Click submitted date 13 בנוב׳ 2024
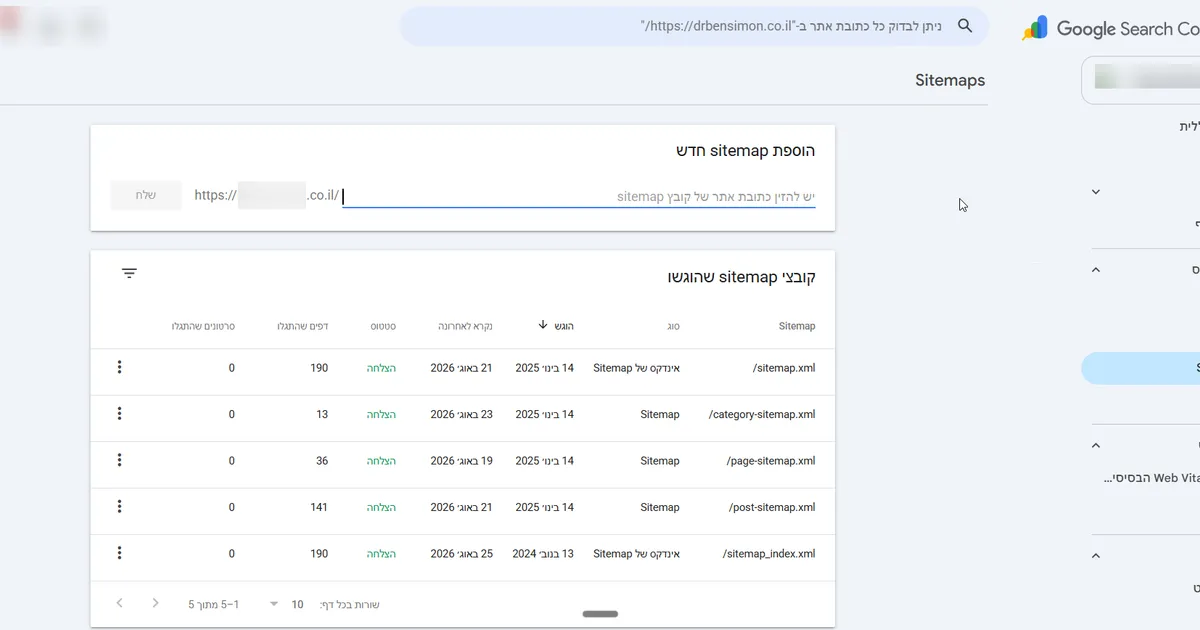 543,554
